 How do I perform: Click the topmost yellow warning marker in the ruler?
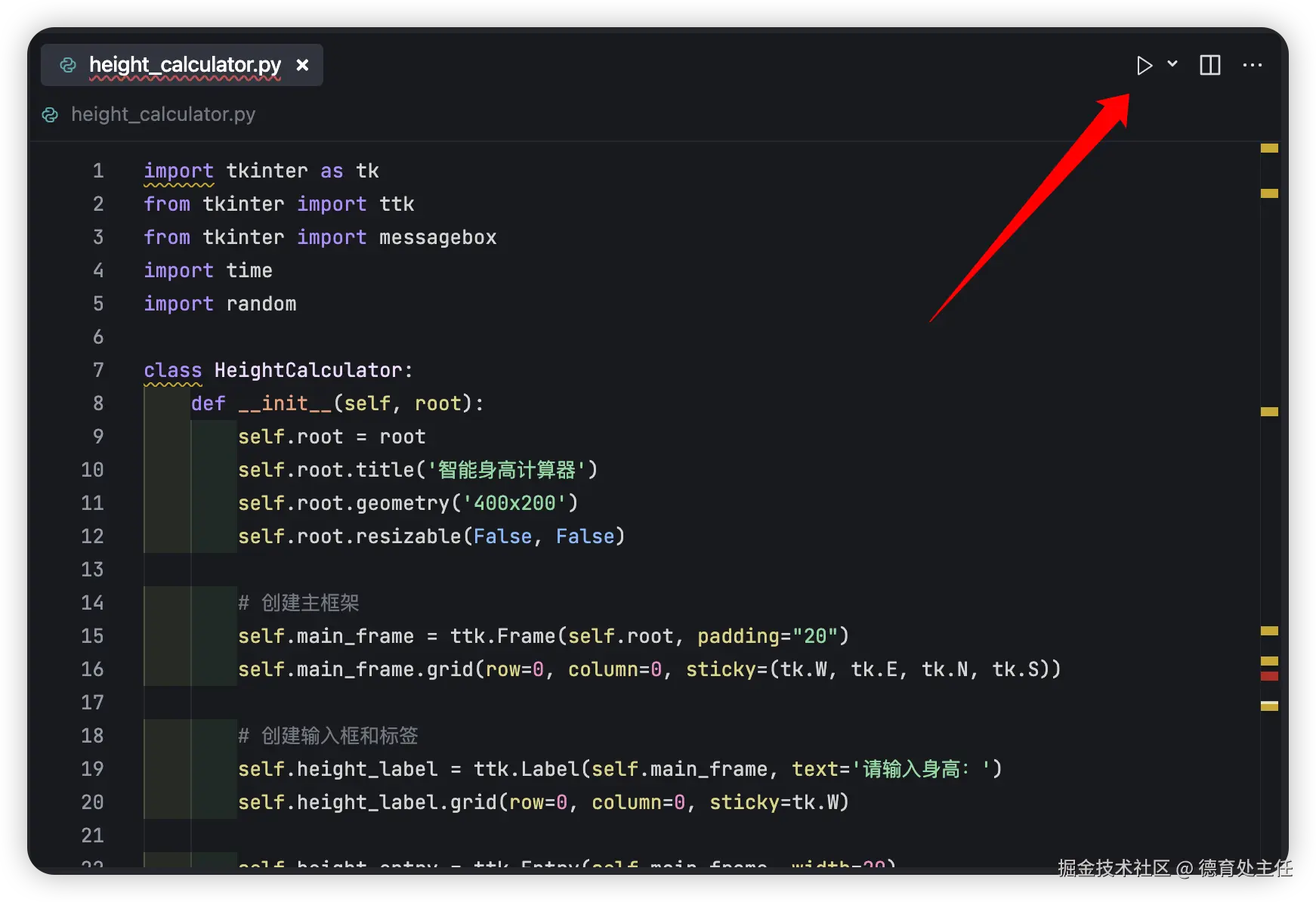pos(1269,149)
